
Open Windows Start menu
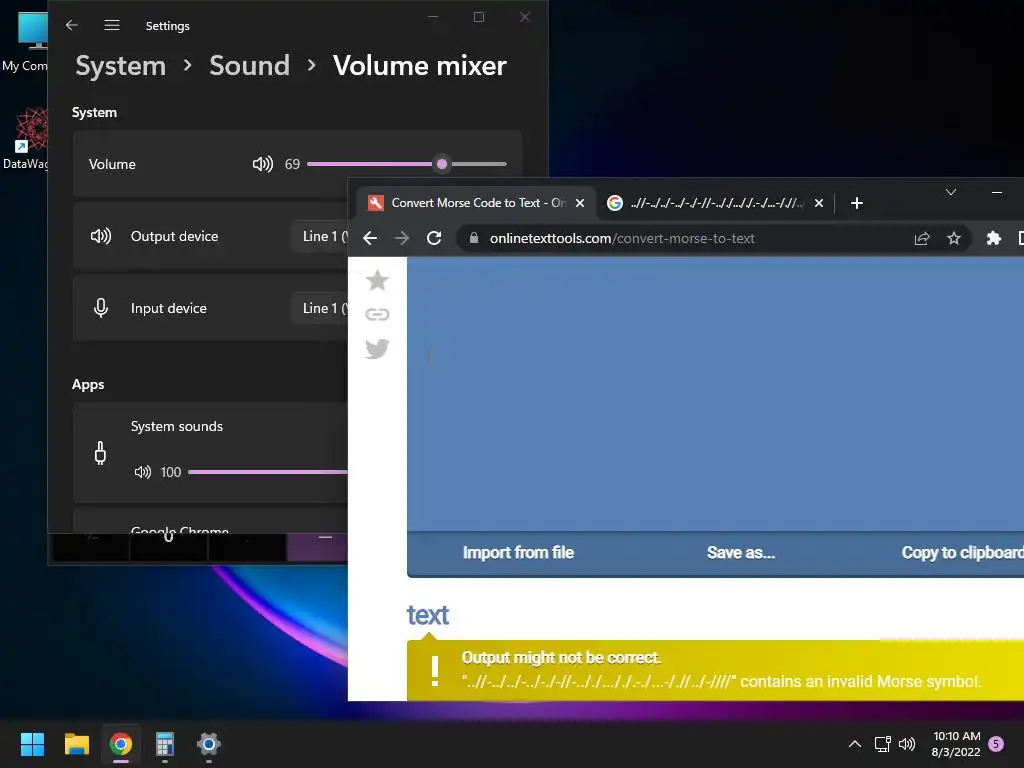tap(32, 744)
